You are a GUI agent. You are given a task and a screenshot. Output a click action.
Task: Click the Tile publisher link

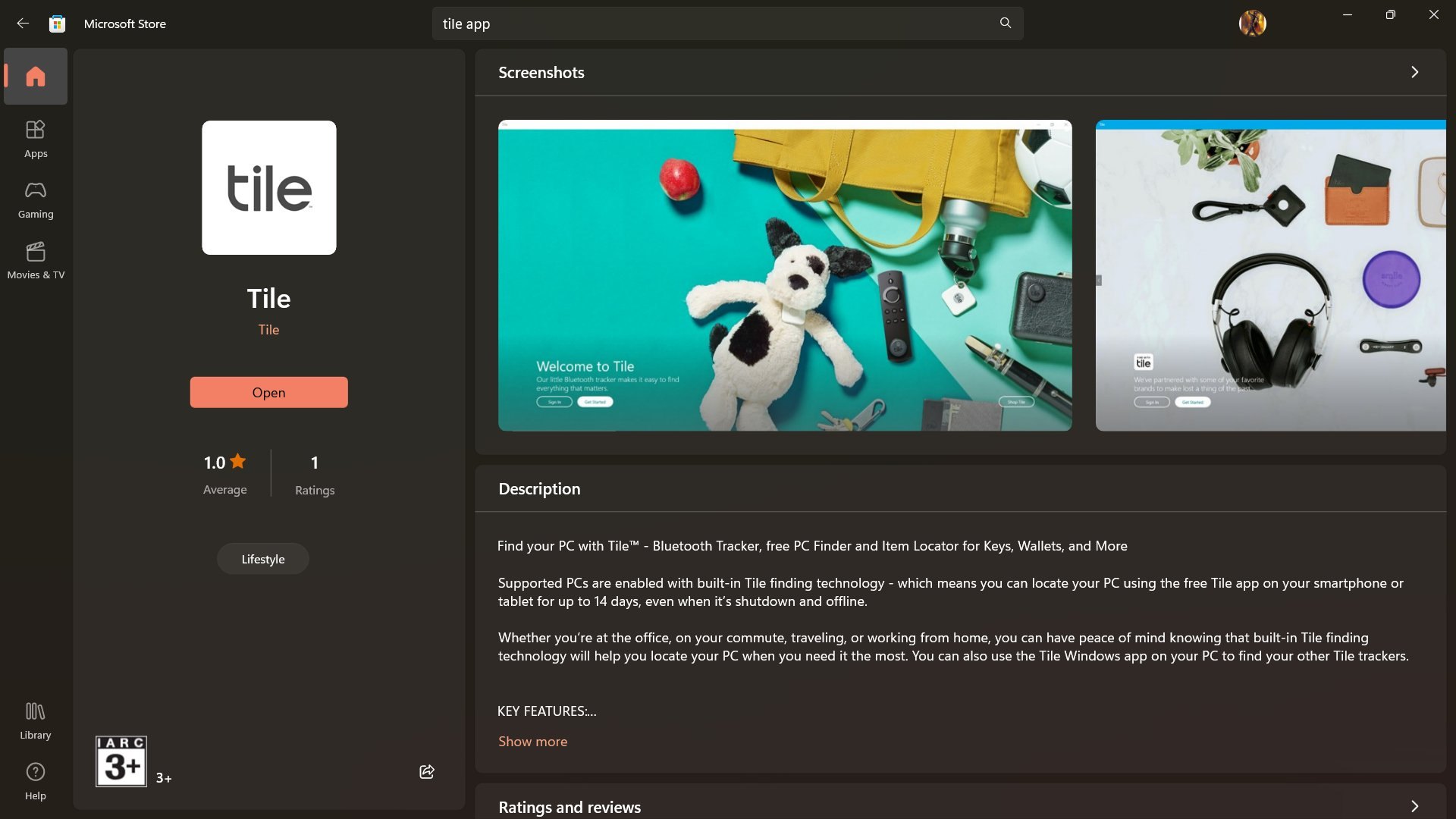(x=268, y=330)
